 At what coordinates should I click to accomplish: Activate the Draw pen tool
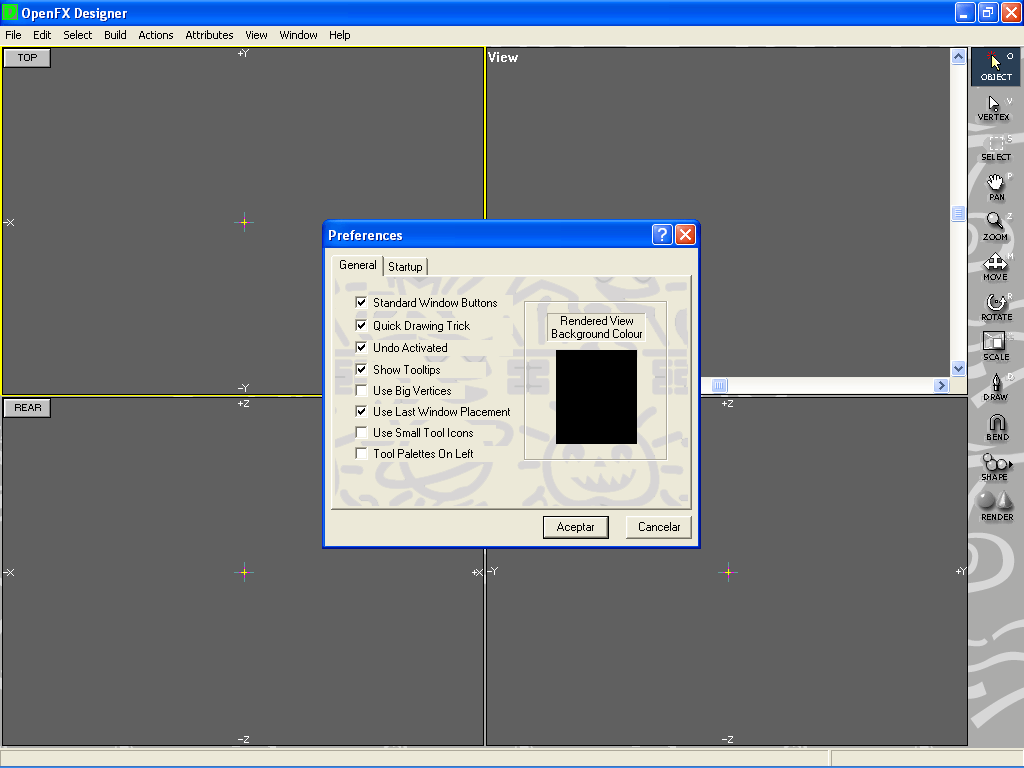[x=995, y=387]
